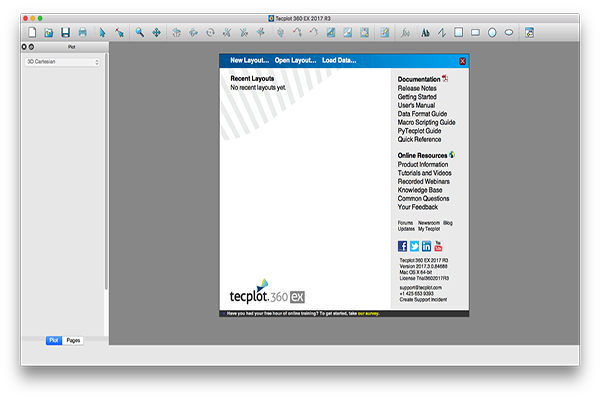
Task: Click the Open file folder toolbar icon
Action: (49, 33)
